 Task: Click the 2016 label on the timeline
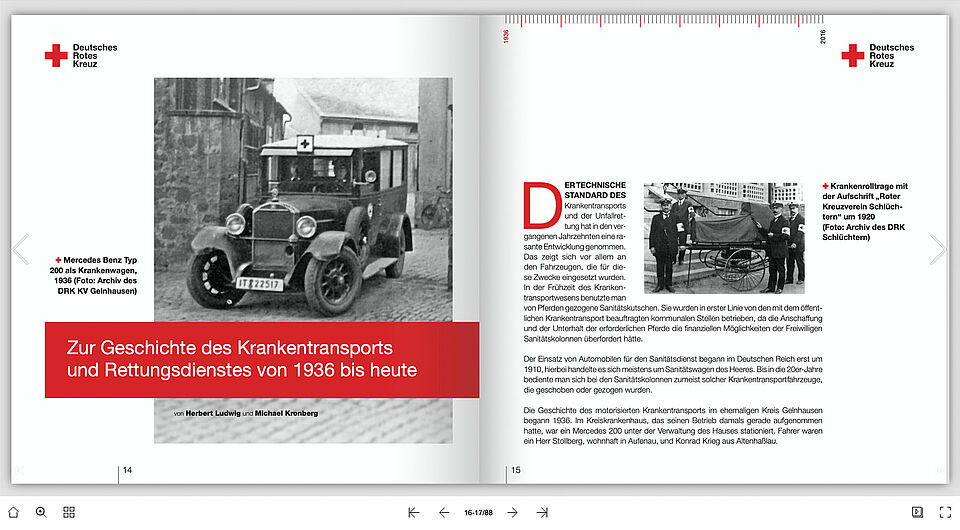pos(822,36)
